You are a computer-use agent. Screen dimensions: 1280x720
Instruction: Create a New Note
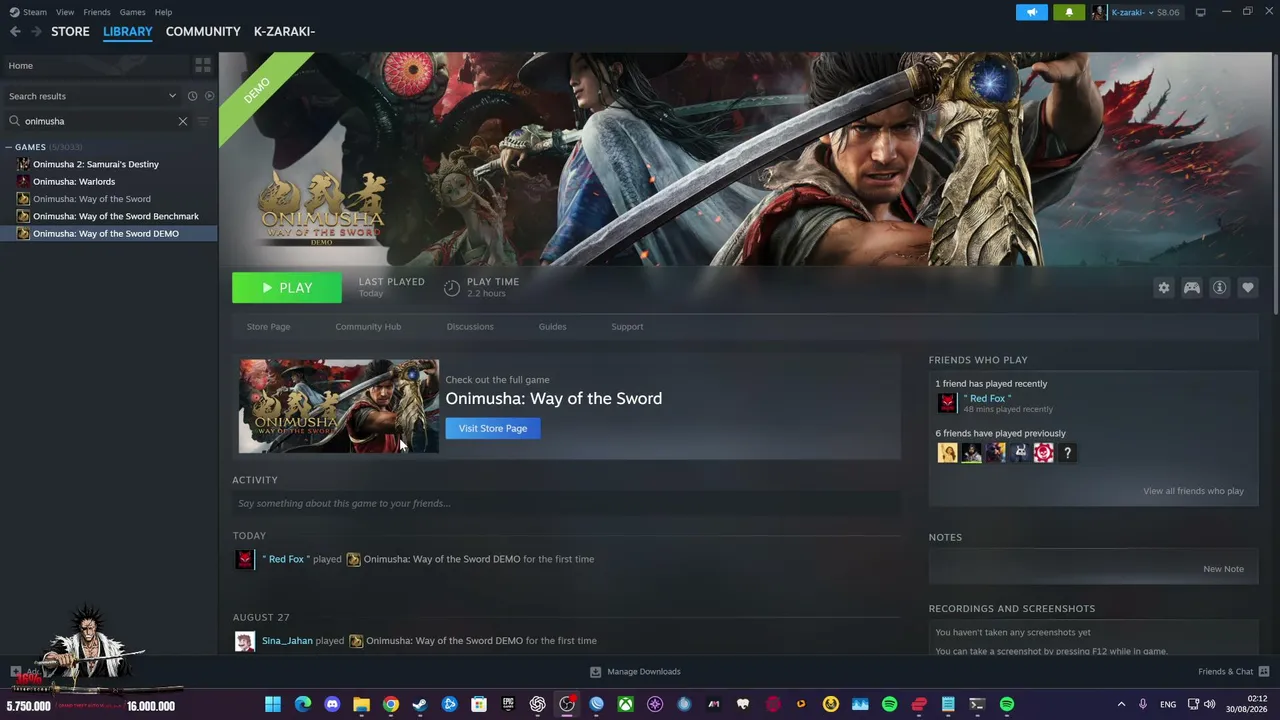click(x=1223, y=569)
